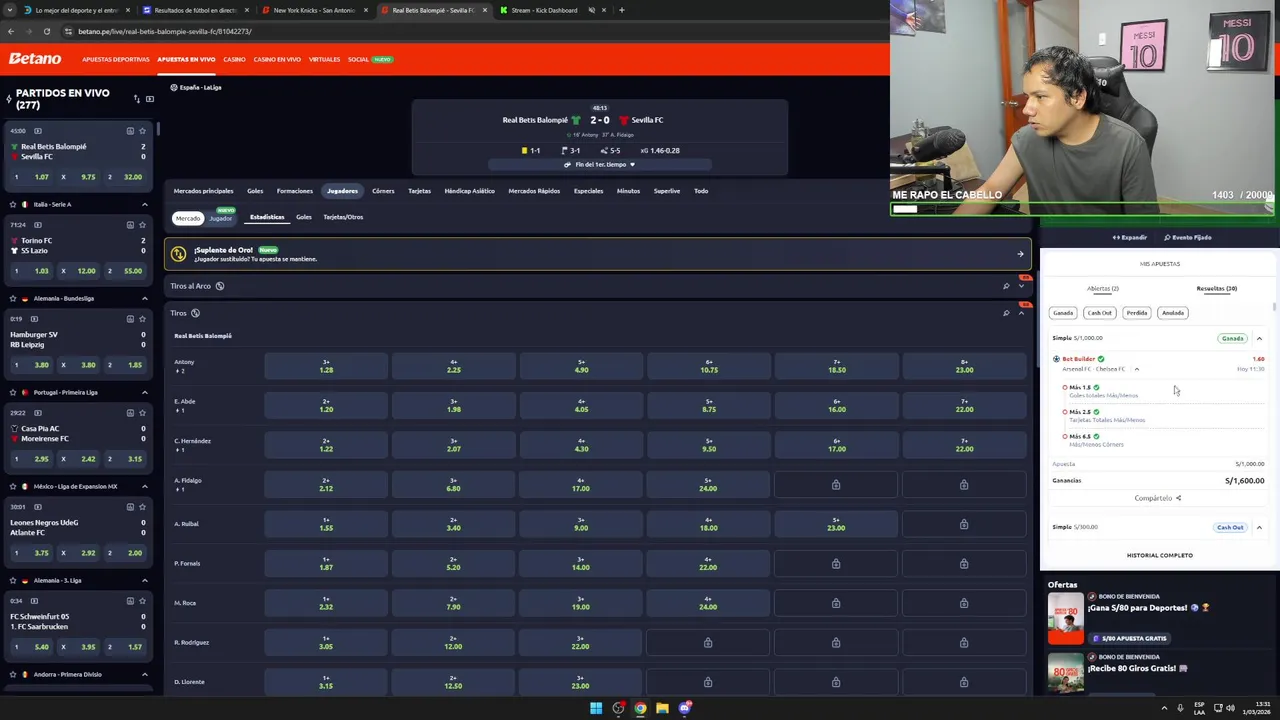
Task: Favorite the Real Betis vs Sevilla match star
Action: (x=142, y=131)
